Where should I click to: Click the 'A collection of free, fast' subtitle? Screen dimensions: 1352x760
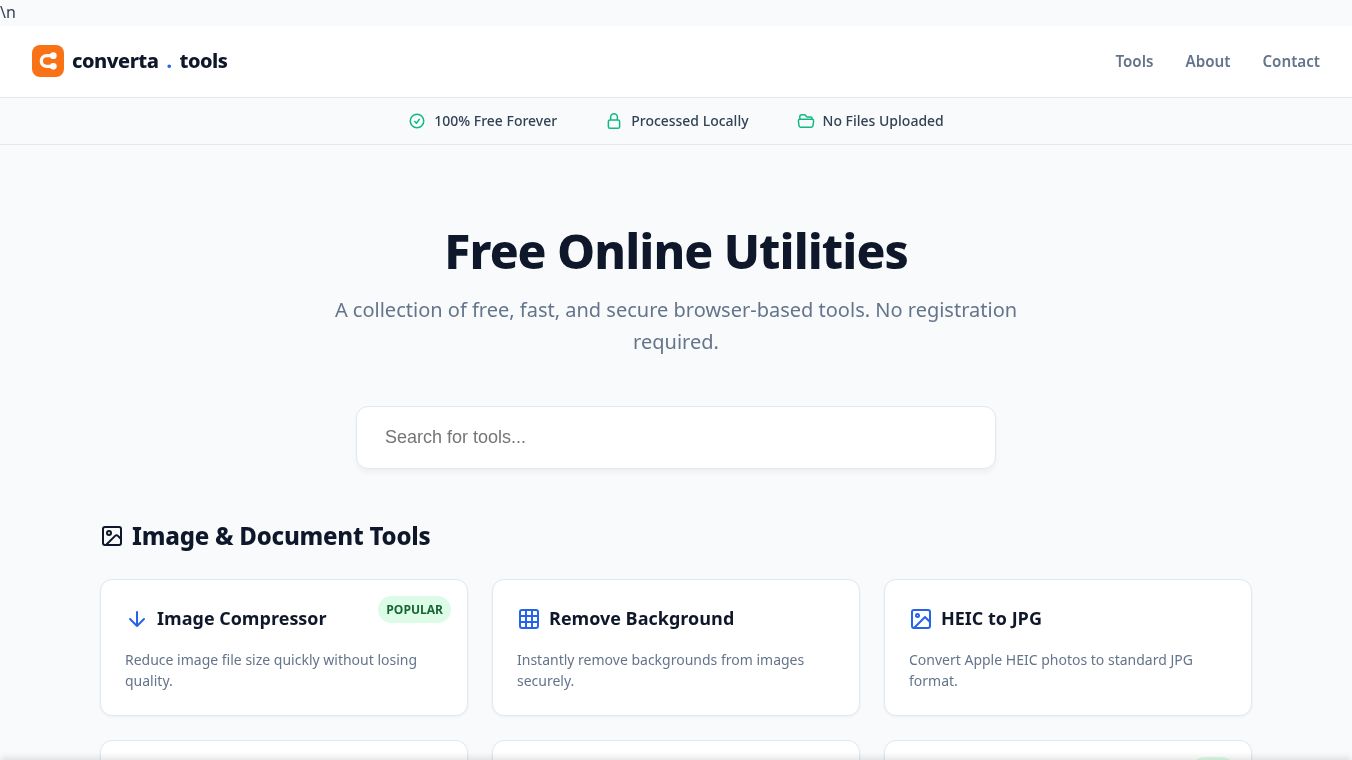pyautogui.click(x=676, y=326)
